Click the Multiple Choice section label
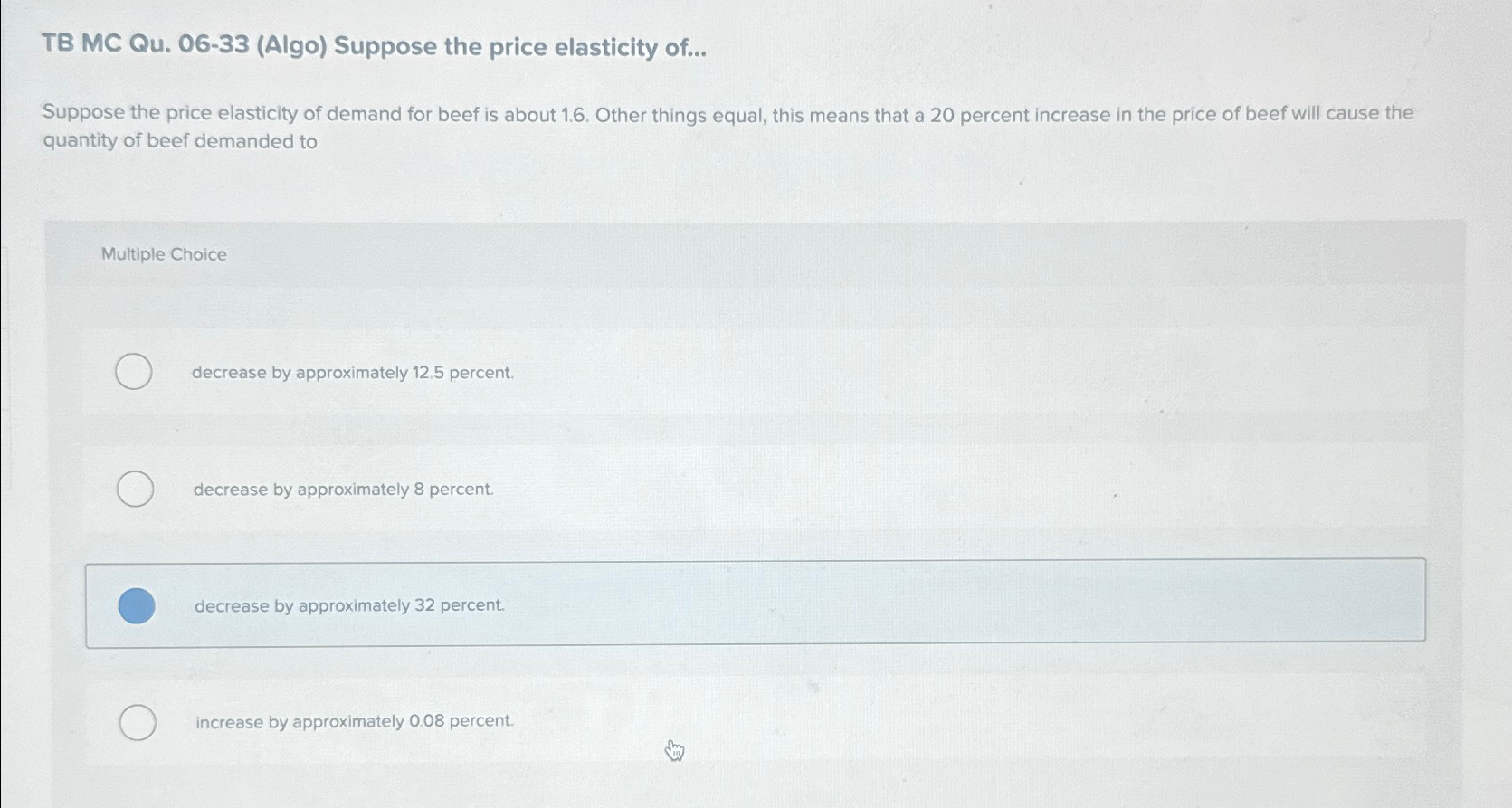The height and width of the screenshot is (808, 1512). point(165,254)
